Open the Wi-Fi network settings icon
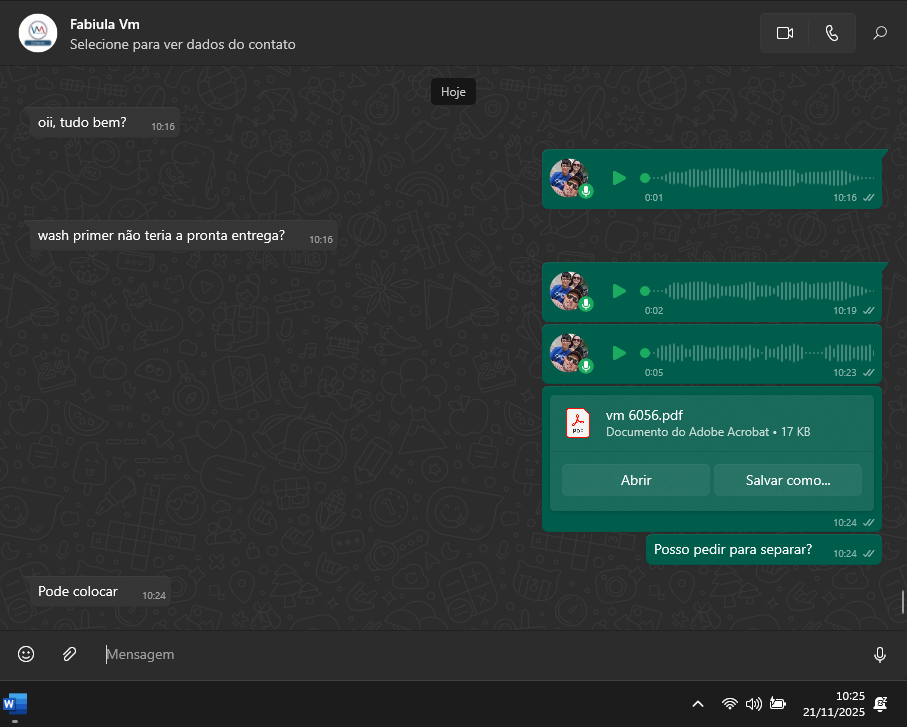This screenshot has height=727, width=907. coord(730,704)
